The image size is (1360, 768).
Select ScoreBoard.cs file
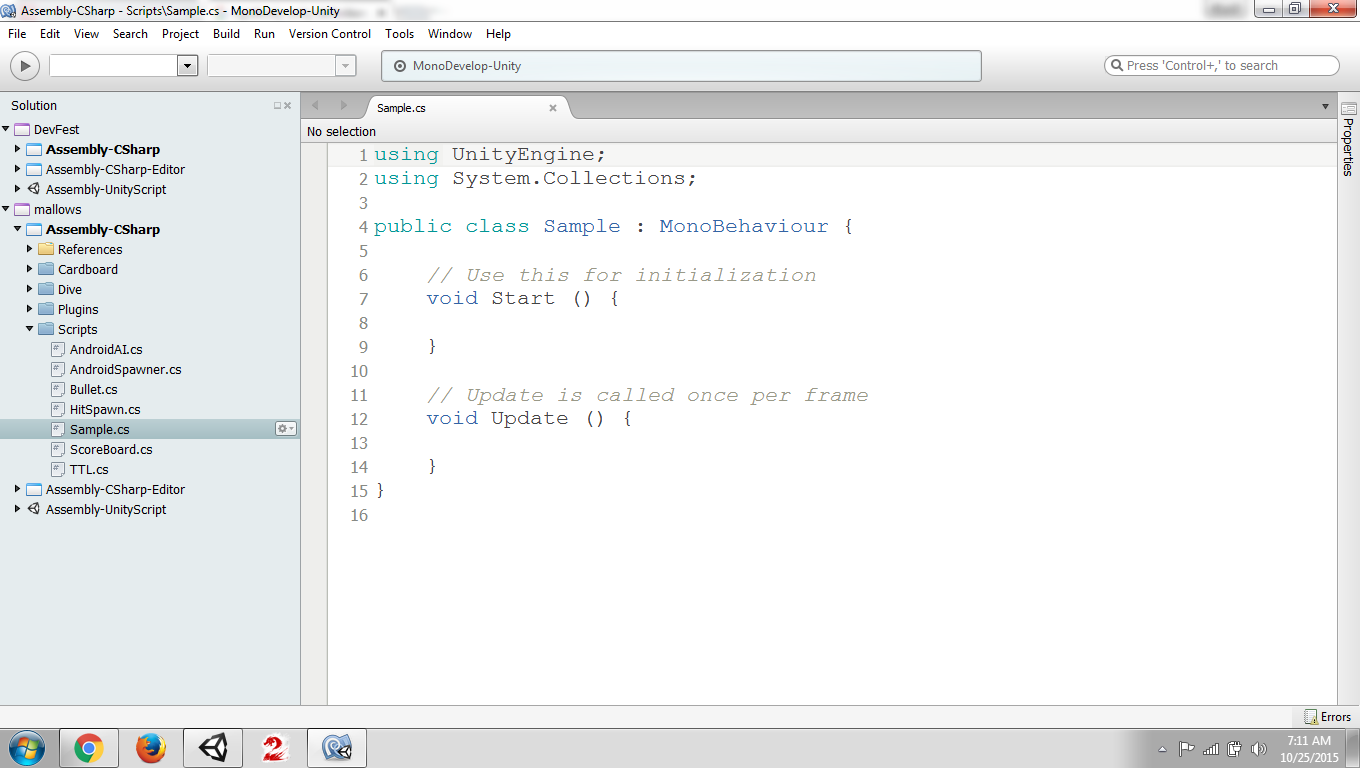pyautogui.click(x=111, y=449)
